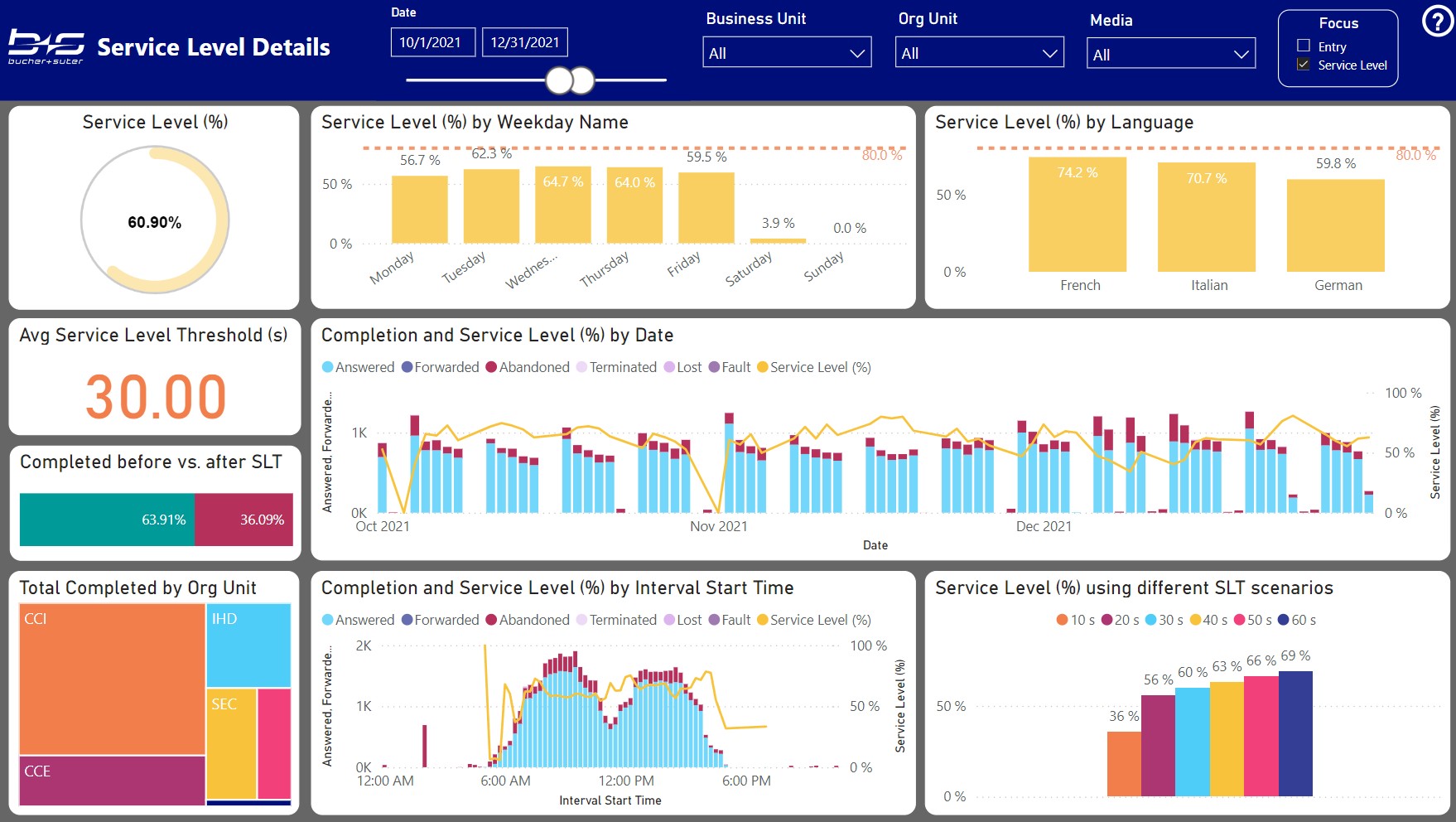Select the 30 s SLT legend entry

tap(1164, 620)
